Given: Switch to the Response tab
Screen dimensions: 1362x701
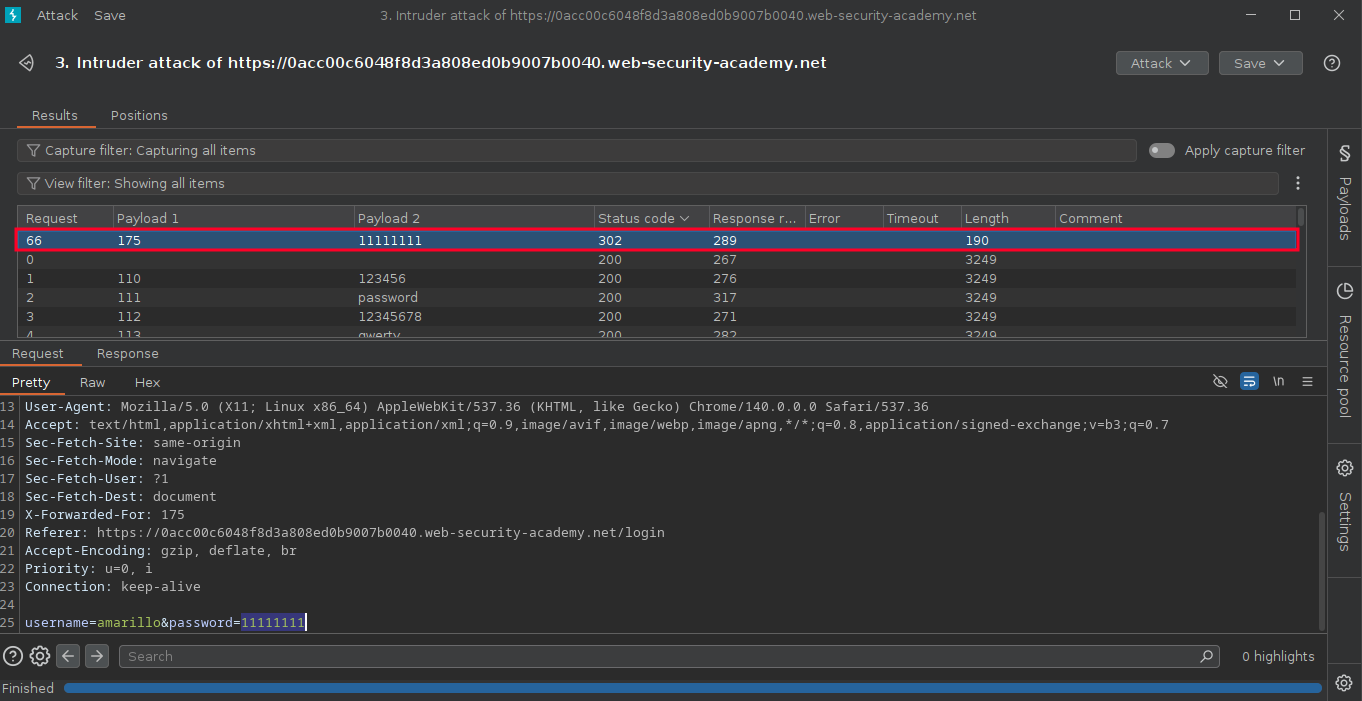Looking at the screenshot, I should [127, 353].
